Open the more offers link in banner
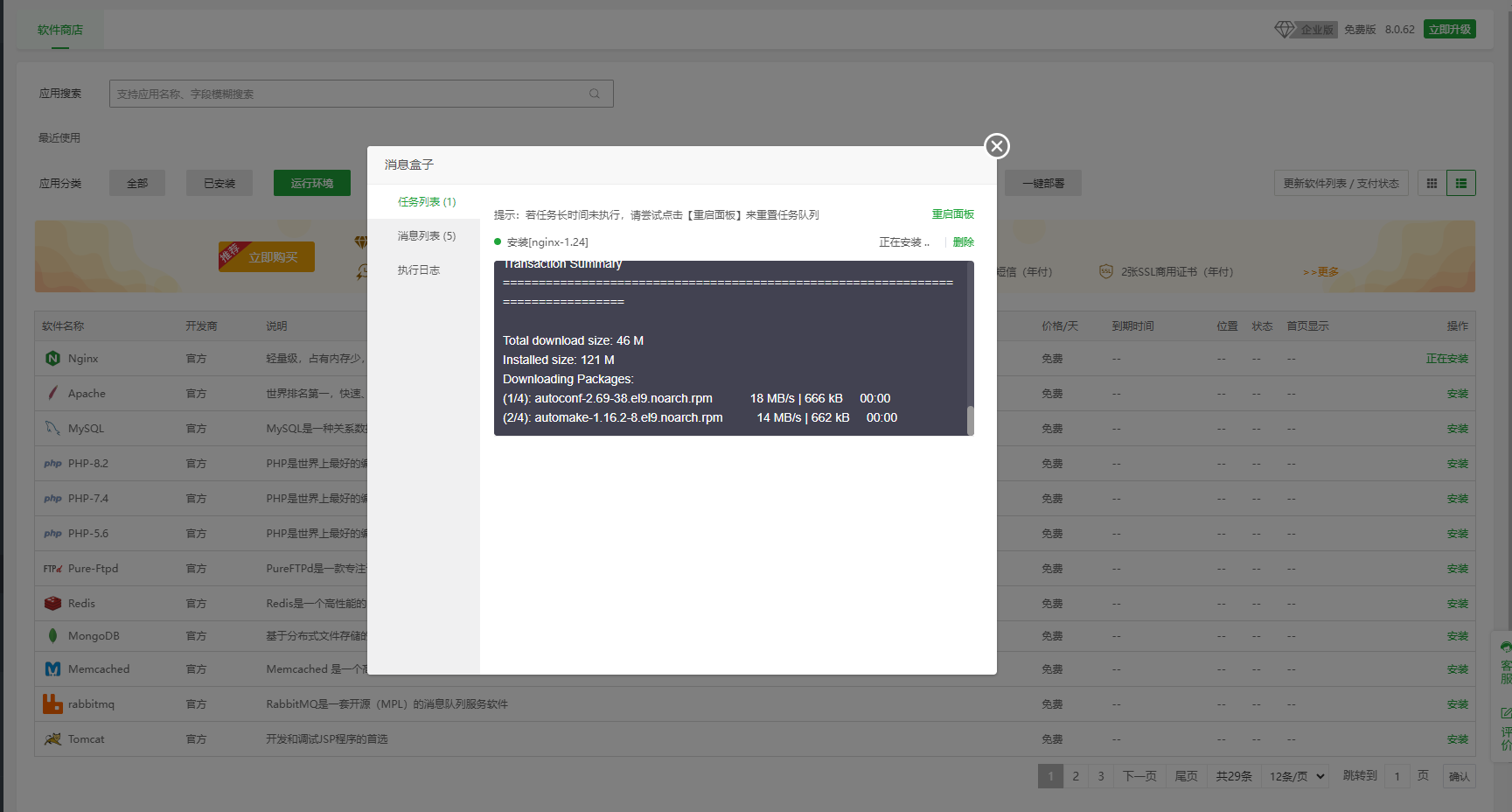This screenshot has height=812, width=1512. point(1320,272)
